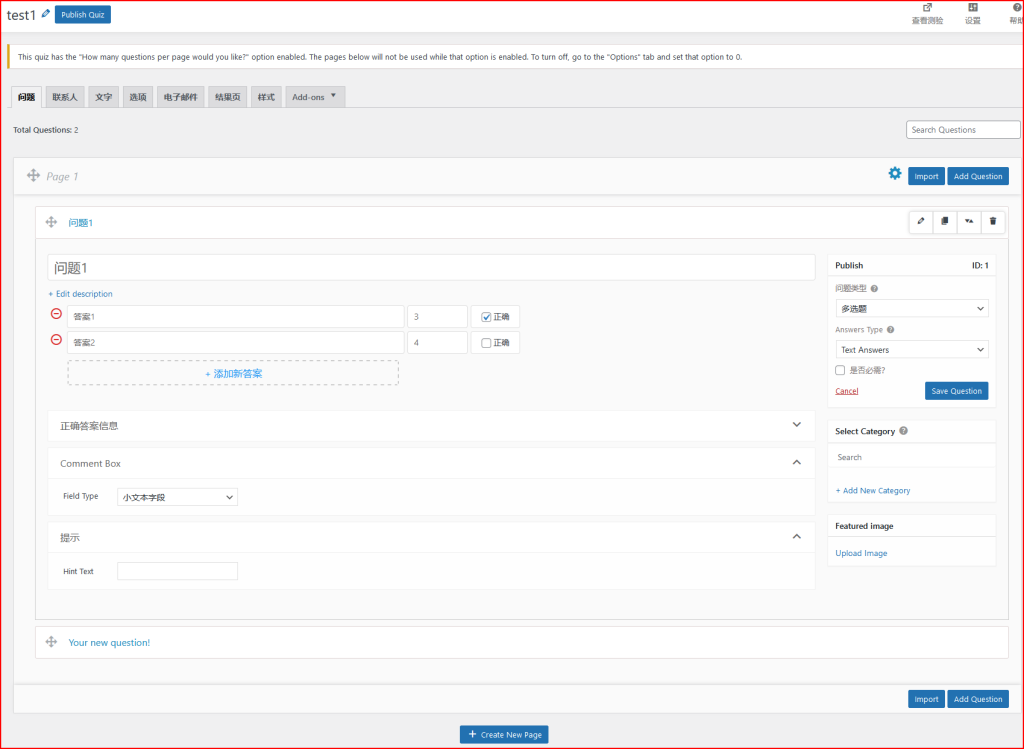Click the move arrows icon for 问题1
The width and height of the screenshot is (1024, 749).
pyautogui.click(x=52, y=222)
